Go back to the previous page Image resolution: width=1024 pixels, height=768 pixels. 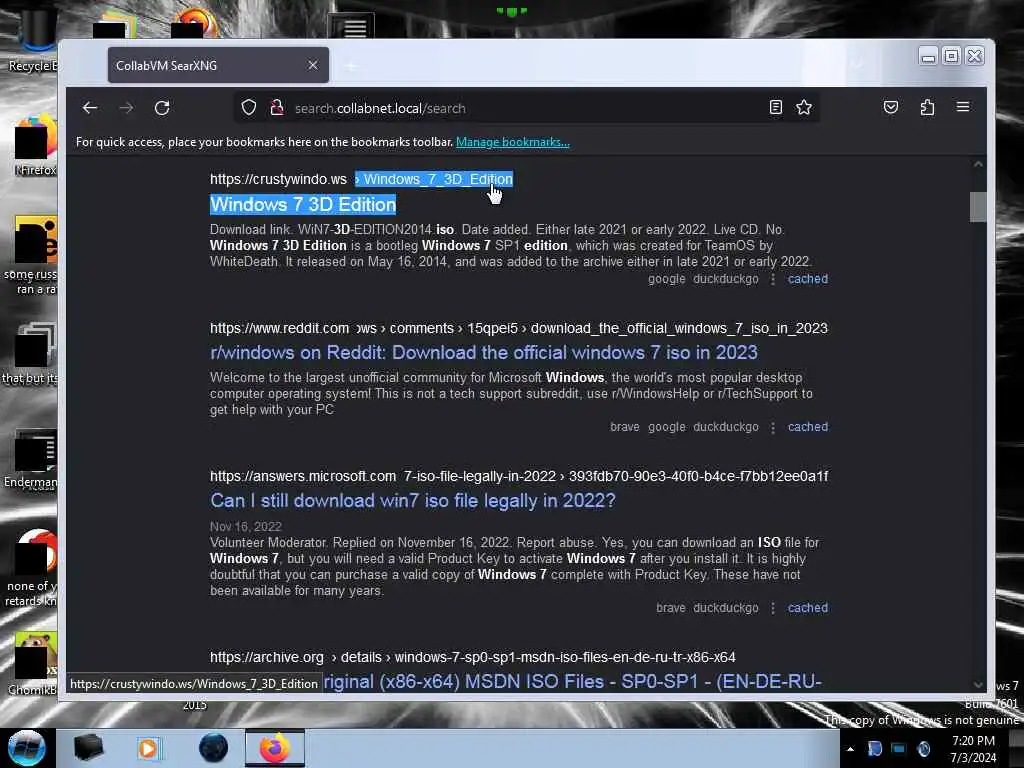click(89, 108)
